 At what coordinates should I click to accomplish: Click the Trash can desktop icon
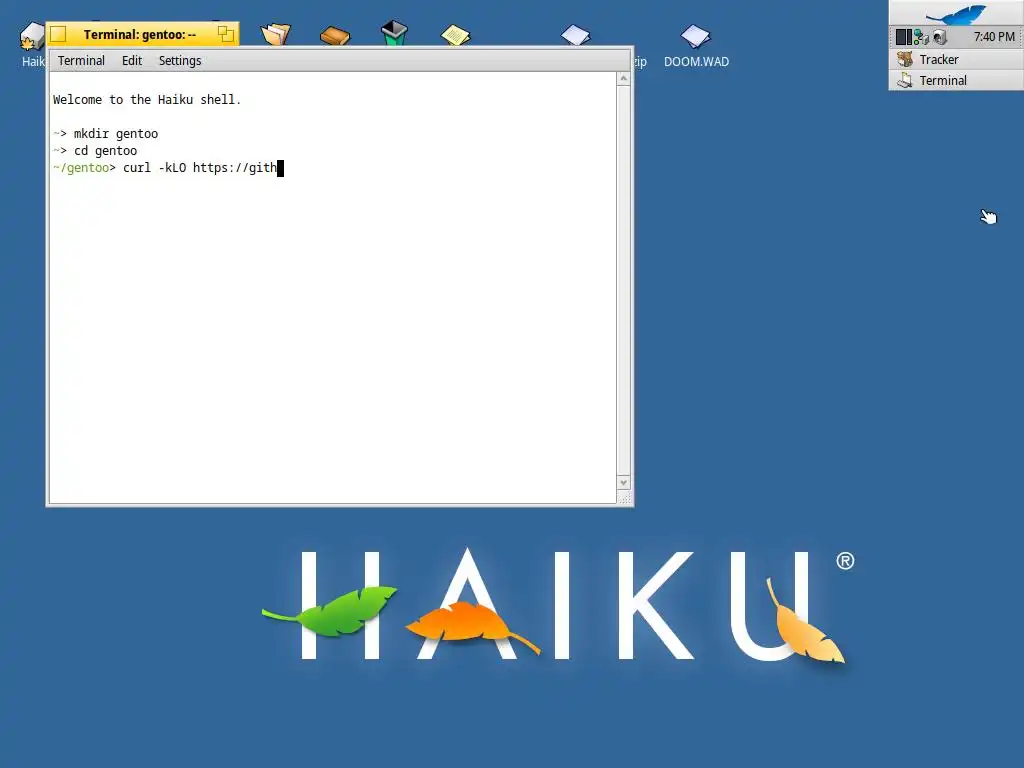(394, 33)
